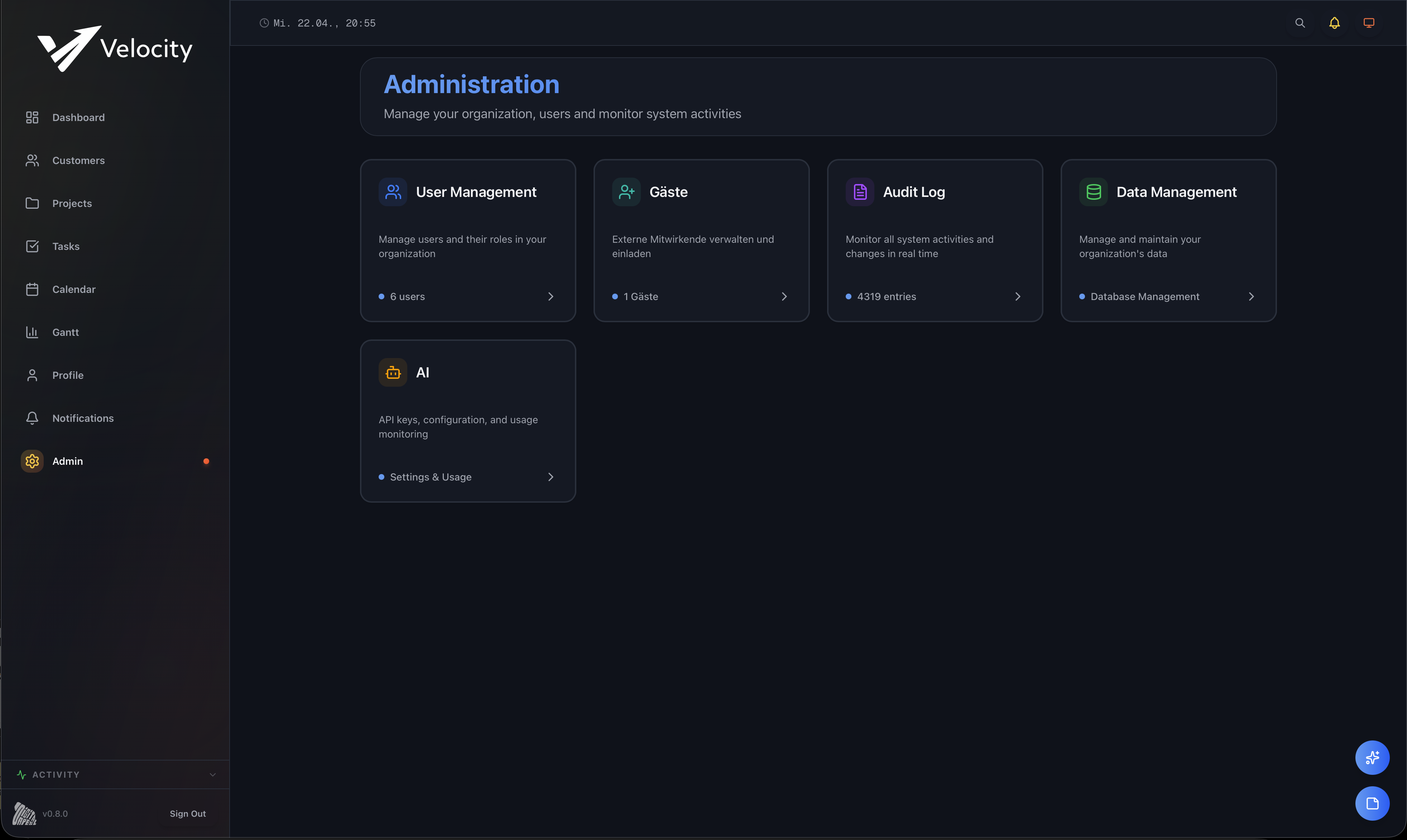
Task: Click the Sign Out button
Action: [187, 814]
